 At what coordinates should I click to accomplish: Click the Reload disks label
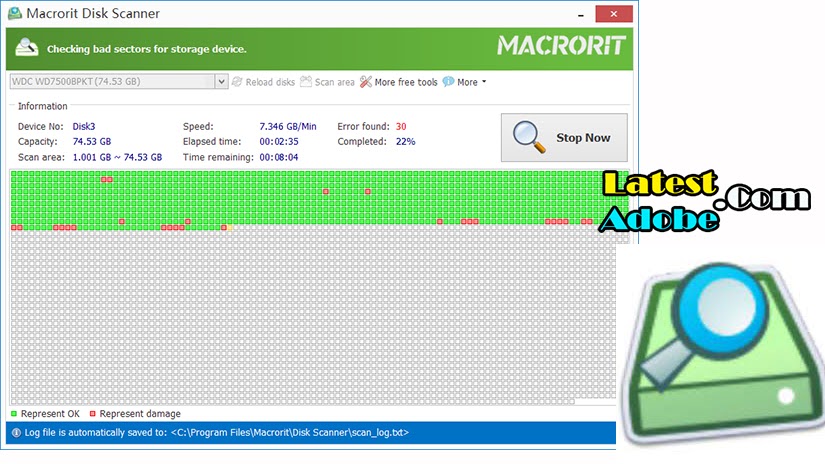(270, 82)
